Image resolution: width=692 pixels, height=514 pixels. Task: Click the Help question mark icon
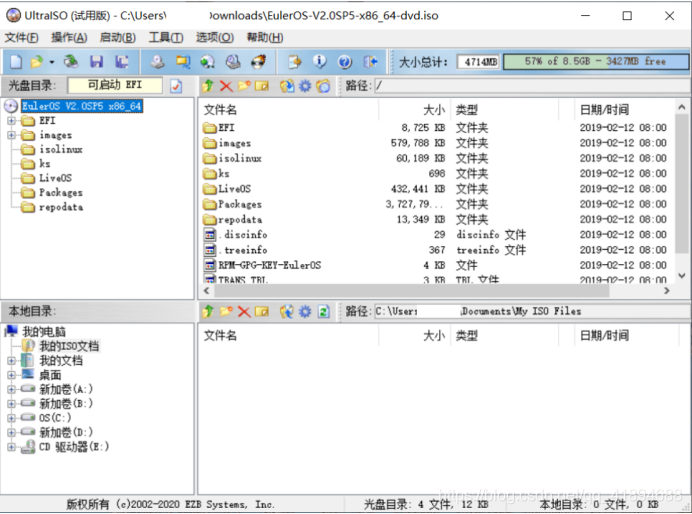[x=345, y=61]
